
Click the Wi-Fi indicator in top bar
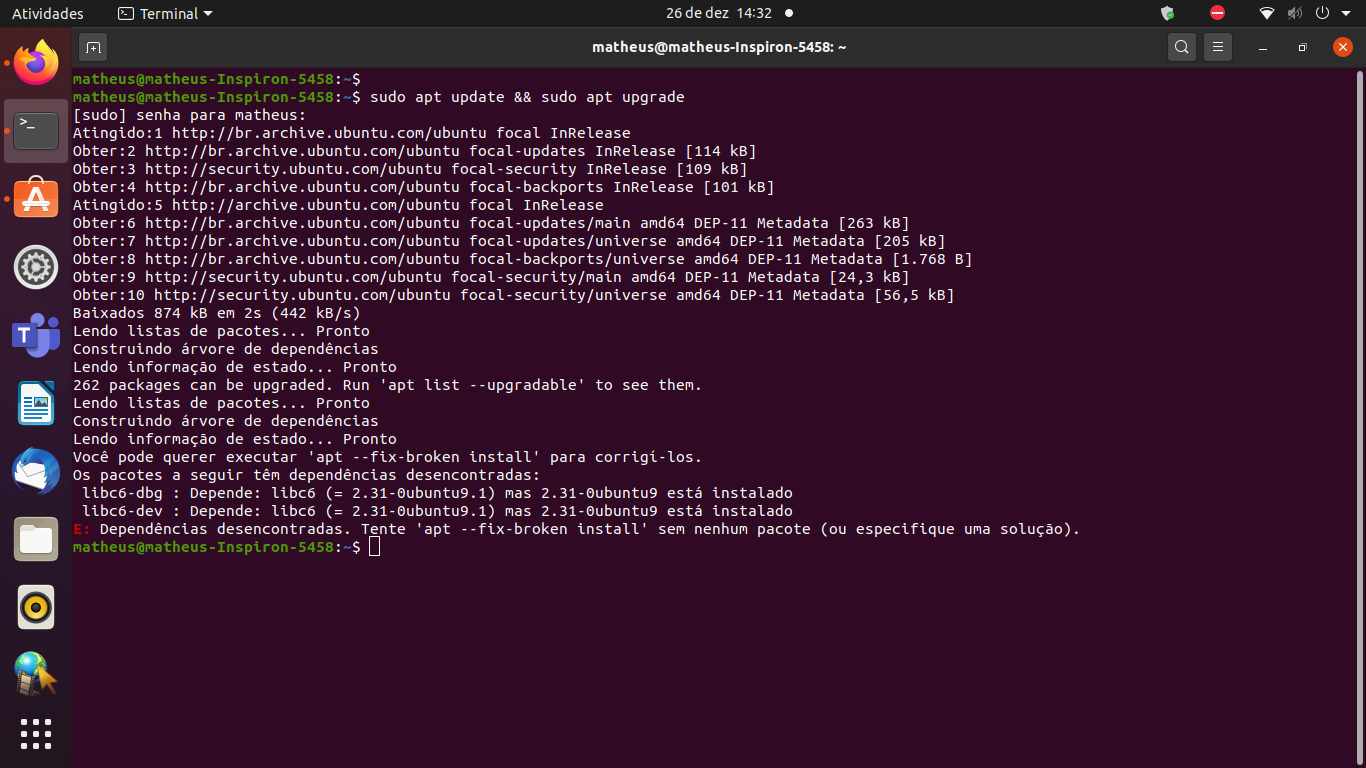1267,13
